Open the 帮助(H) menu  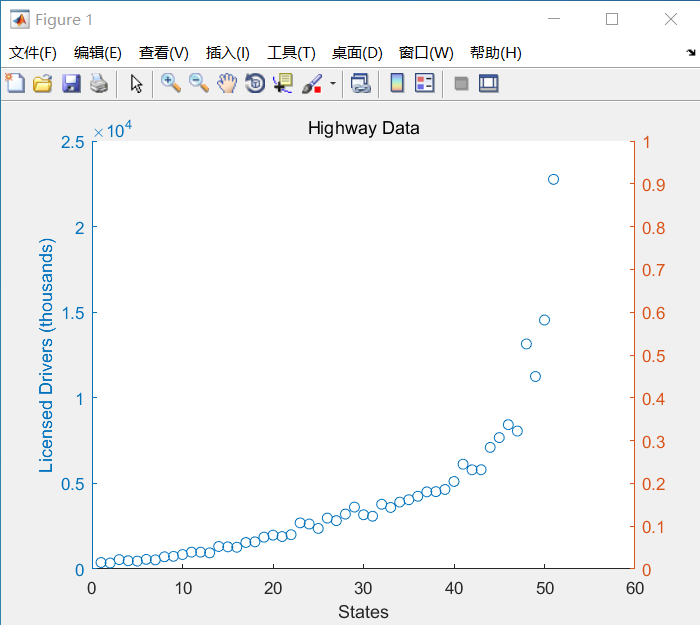496,53
